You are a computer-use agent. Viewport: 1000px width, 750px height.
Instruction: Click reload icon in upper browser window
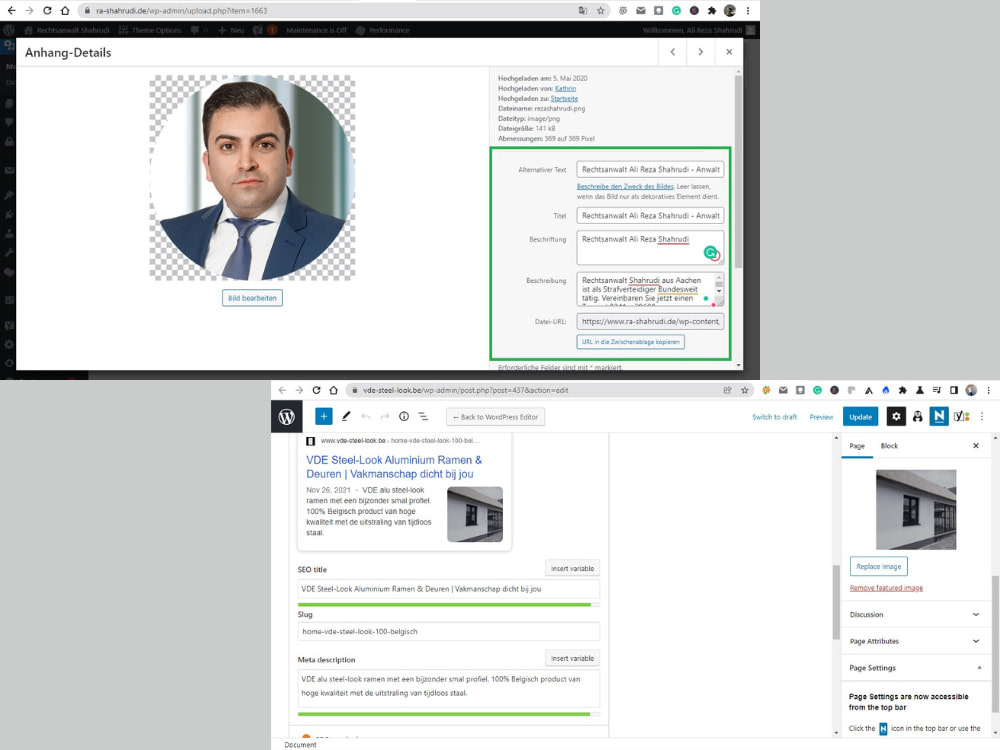(x=47, y=10)
